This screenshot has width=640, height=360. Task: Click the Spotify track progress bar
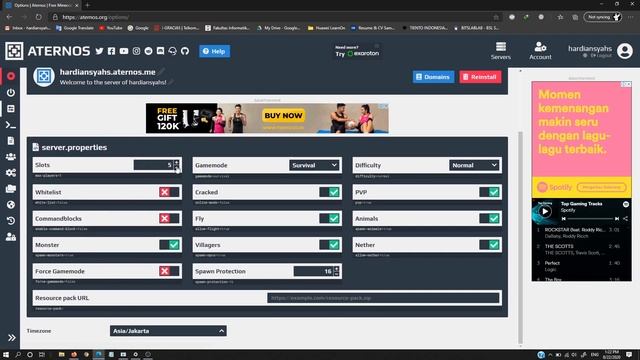pos(590,219)
